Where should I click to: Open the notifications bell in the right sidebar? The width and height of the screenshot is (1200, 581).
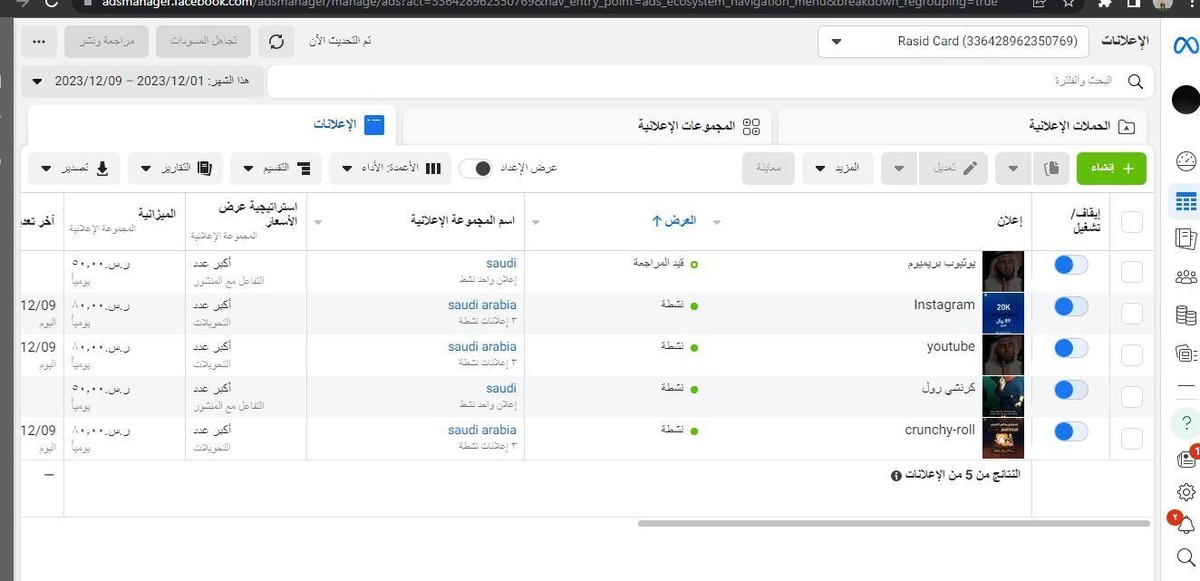1185,525
